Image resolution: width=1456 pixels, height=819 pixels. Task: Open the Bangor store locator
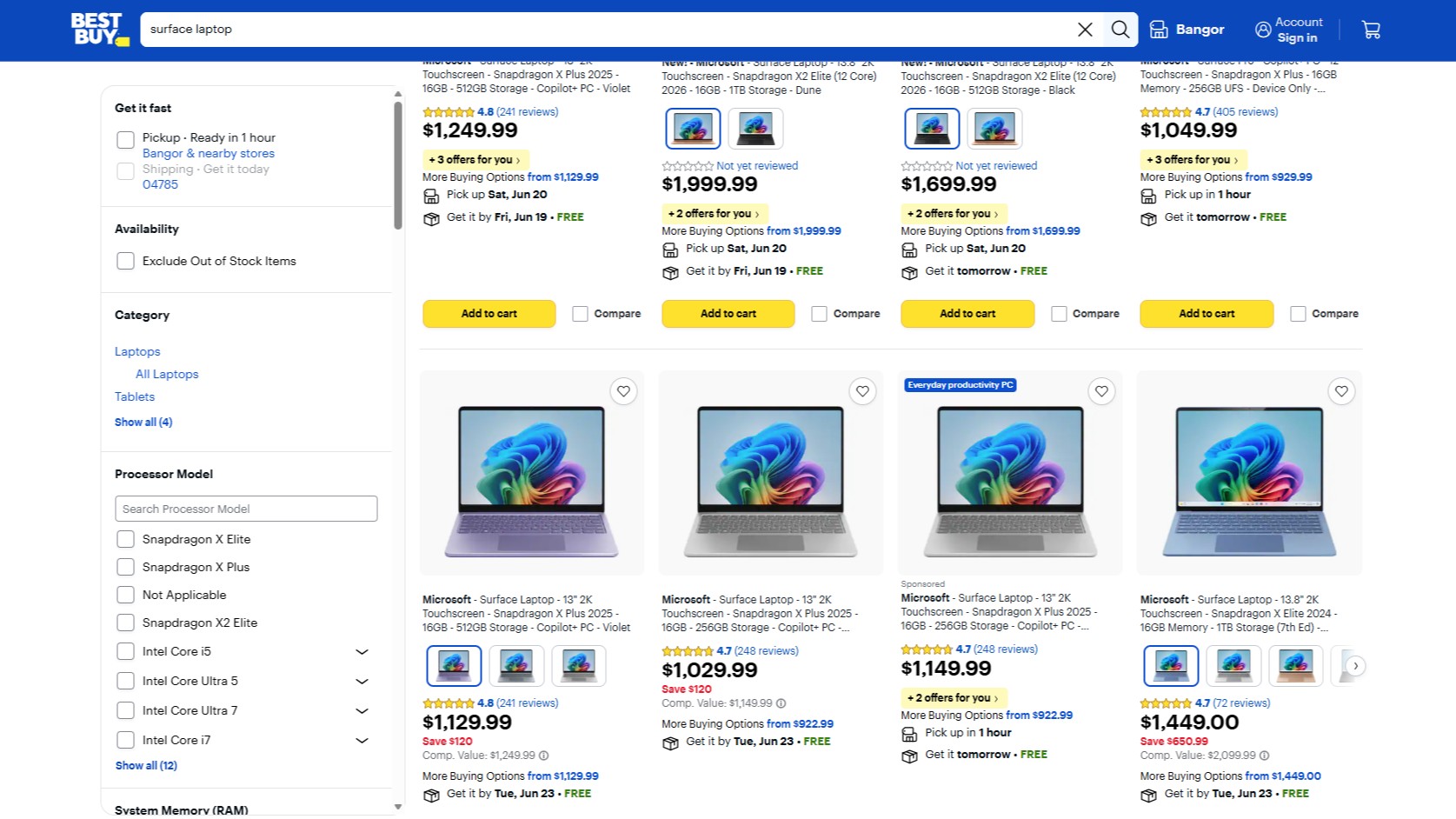pyautogui.click(x=1187, y=30)
